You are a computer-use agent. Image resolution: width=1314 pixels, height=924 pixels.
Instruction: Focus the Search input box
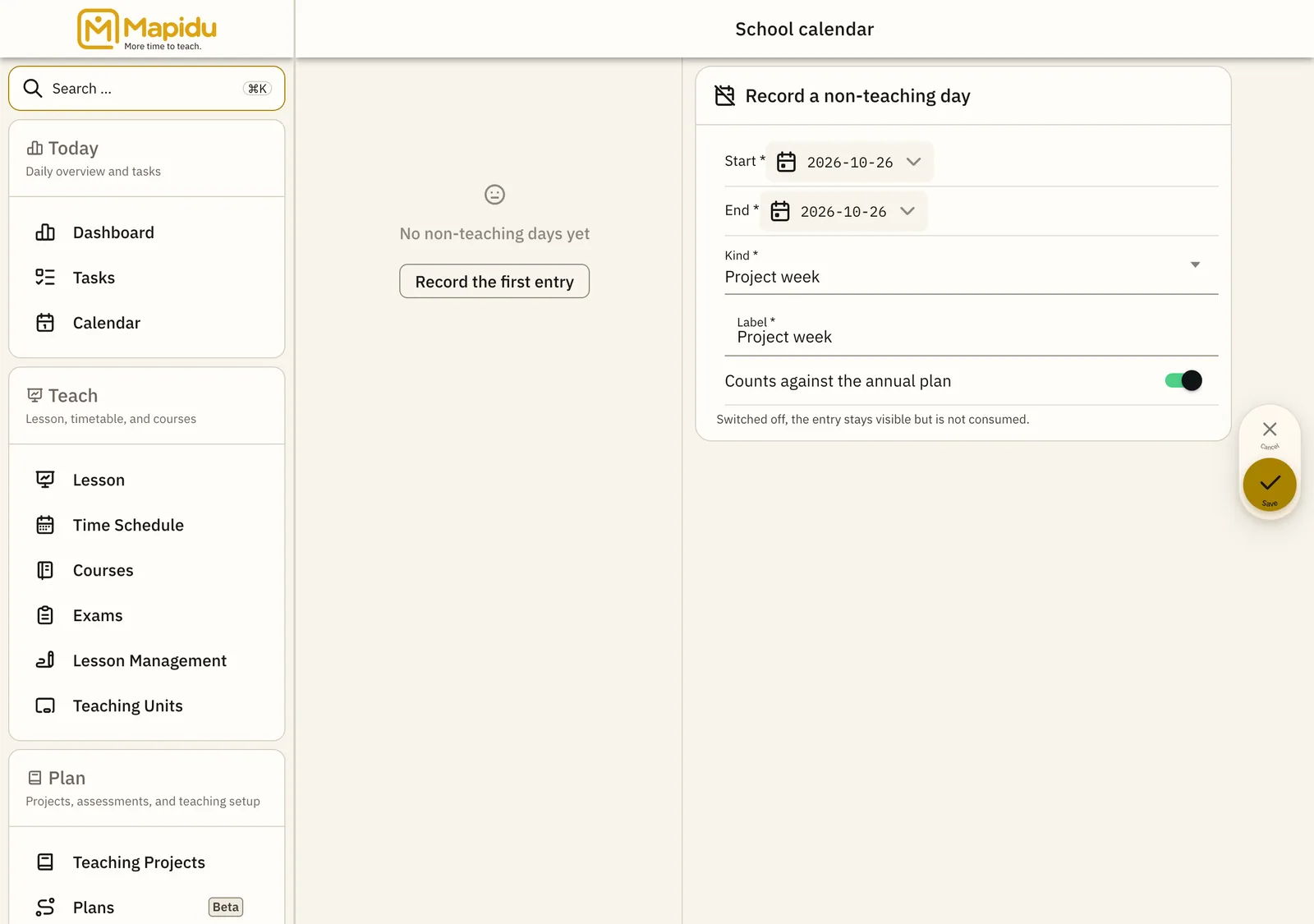[146, 88]
